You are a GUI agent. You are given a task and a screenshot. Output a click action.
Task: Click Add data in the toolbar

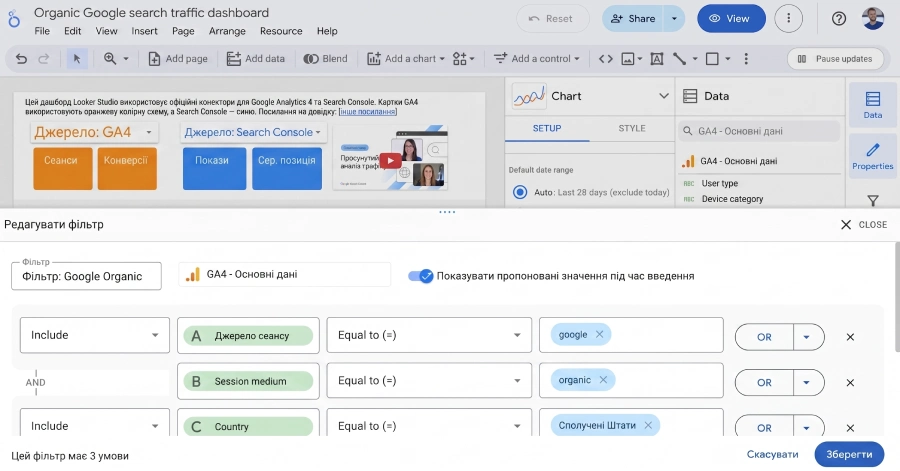255,59
